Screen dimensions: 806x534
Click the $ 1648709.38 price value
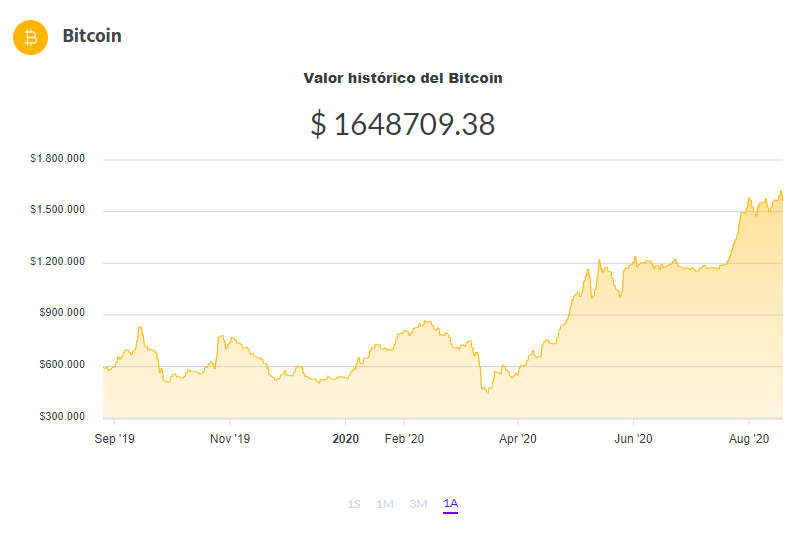[402, 124]
